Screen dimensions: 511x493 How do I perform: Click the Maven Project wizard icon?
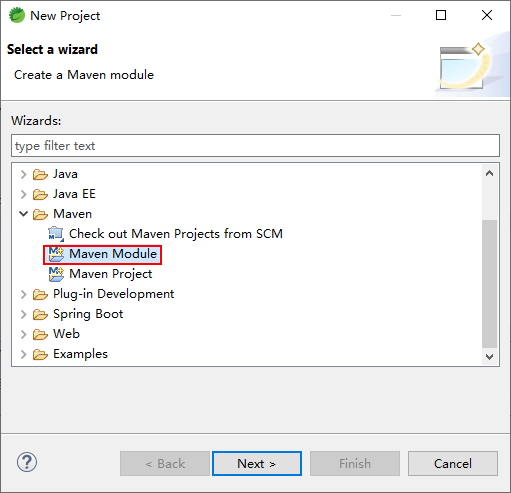coord(56,274)
